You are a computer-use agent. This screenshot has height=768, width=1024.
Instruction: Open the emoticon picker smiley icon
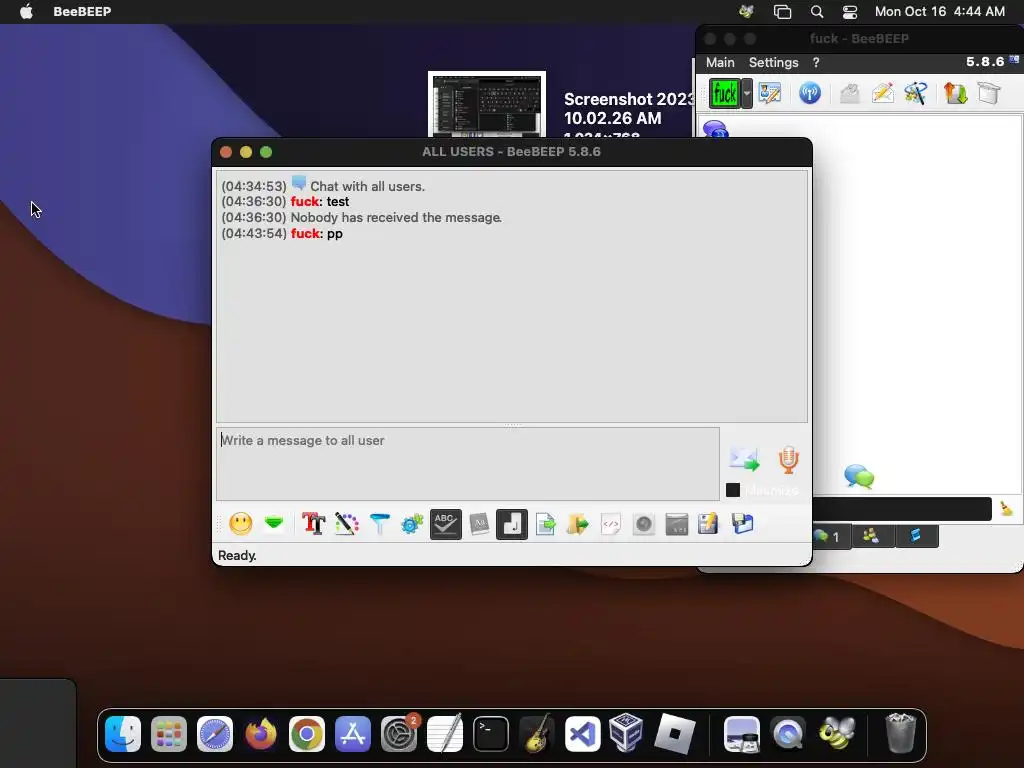tap(240, 524)
